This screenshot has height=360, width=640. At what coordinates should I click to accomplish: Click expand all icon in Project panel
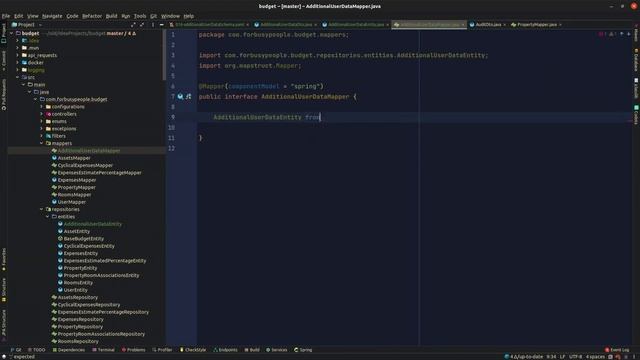pos(133,25)
